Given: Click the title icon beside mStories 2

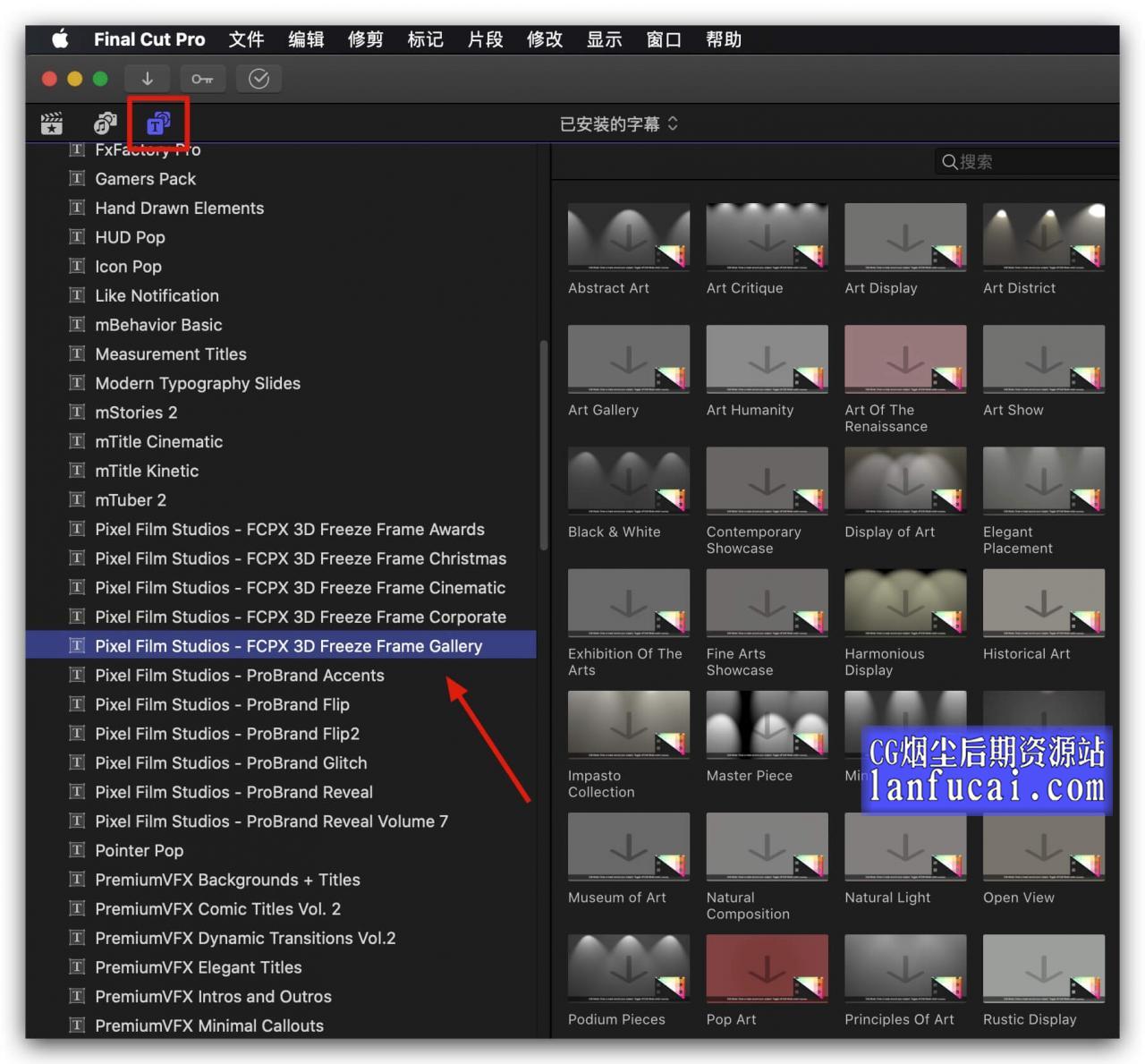Looking at the screenshot, I should [78, 413].
